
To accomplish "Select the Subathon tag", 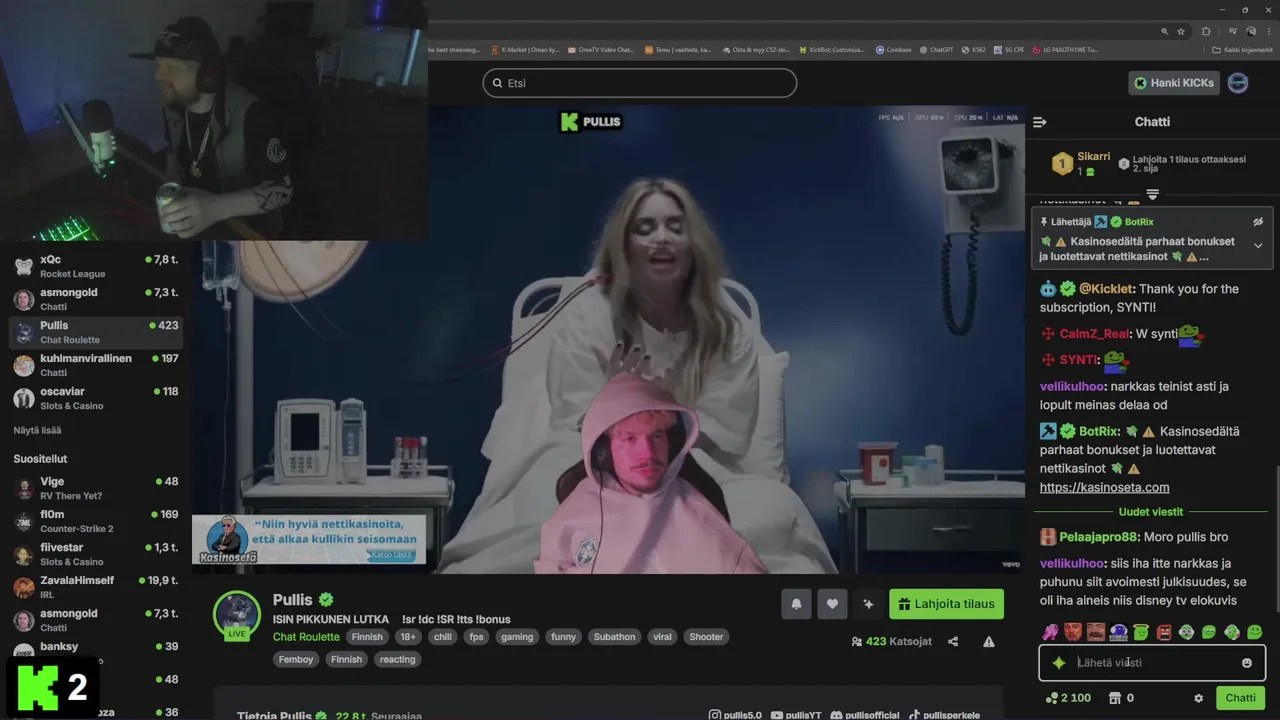I will pos(614,637).
